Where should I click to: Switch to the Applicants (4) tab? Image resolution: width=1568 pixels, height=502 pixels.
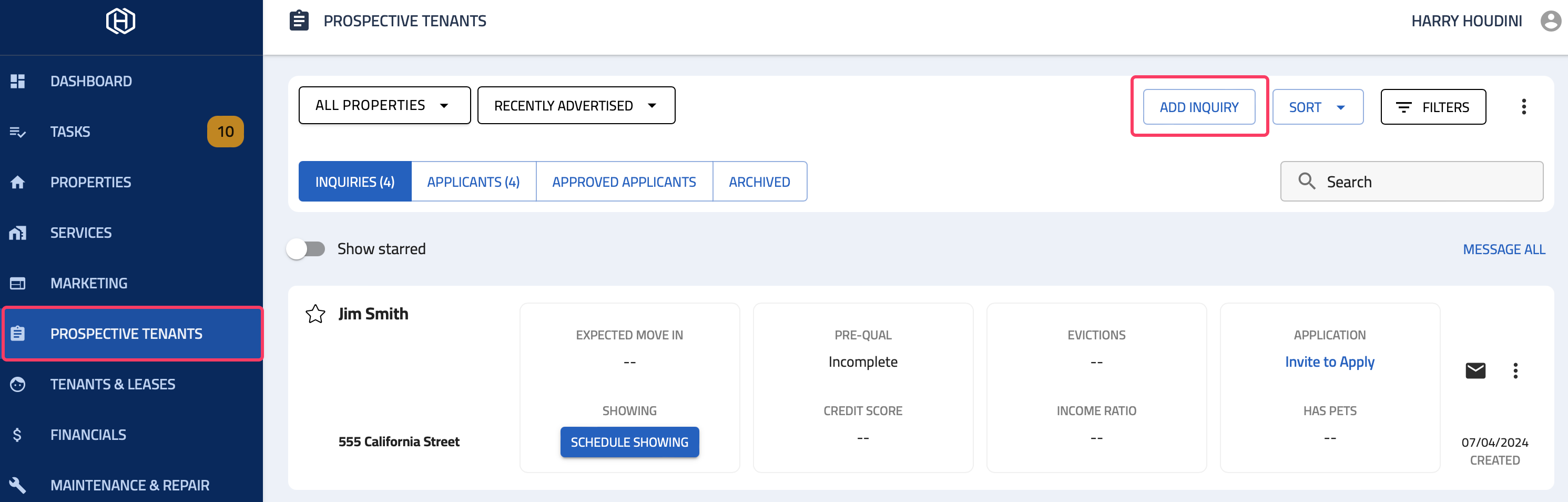(x=474, y=182)
